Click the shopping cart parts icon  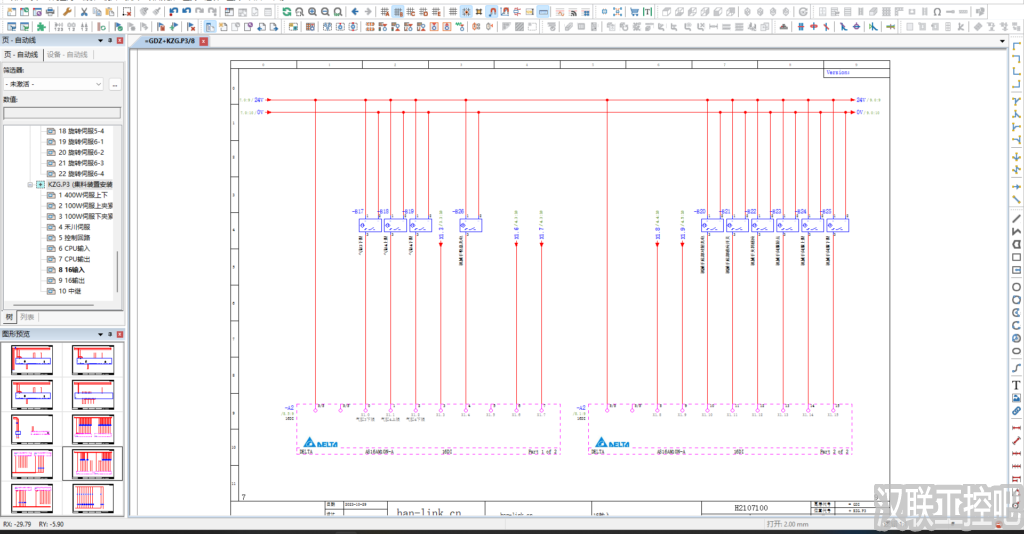pos(634,12)
